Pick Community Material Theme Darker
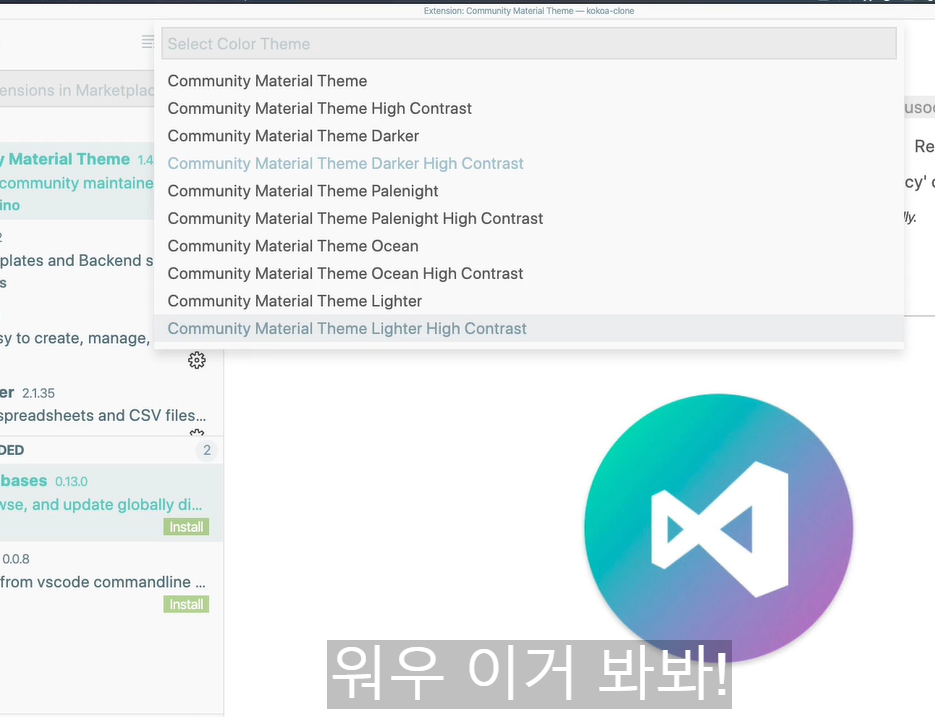The height and width of the screenshot is (717, 935). pyautogui.click(x=529, y=136)
